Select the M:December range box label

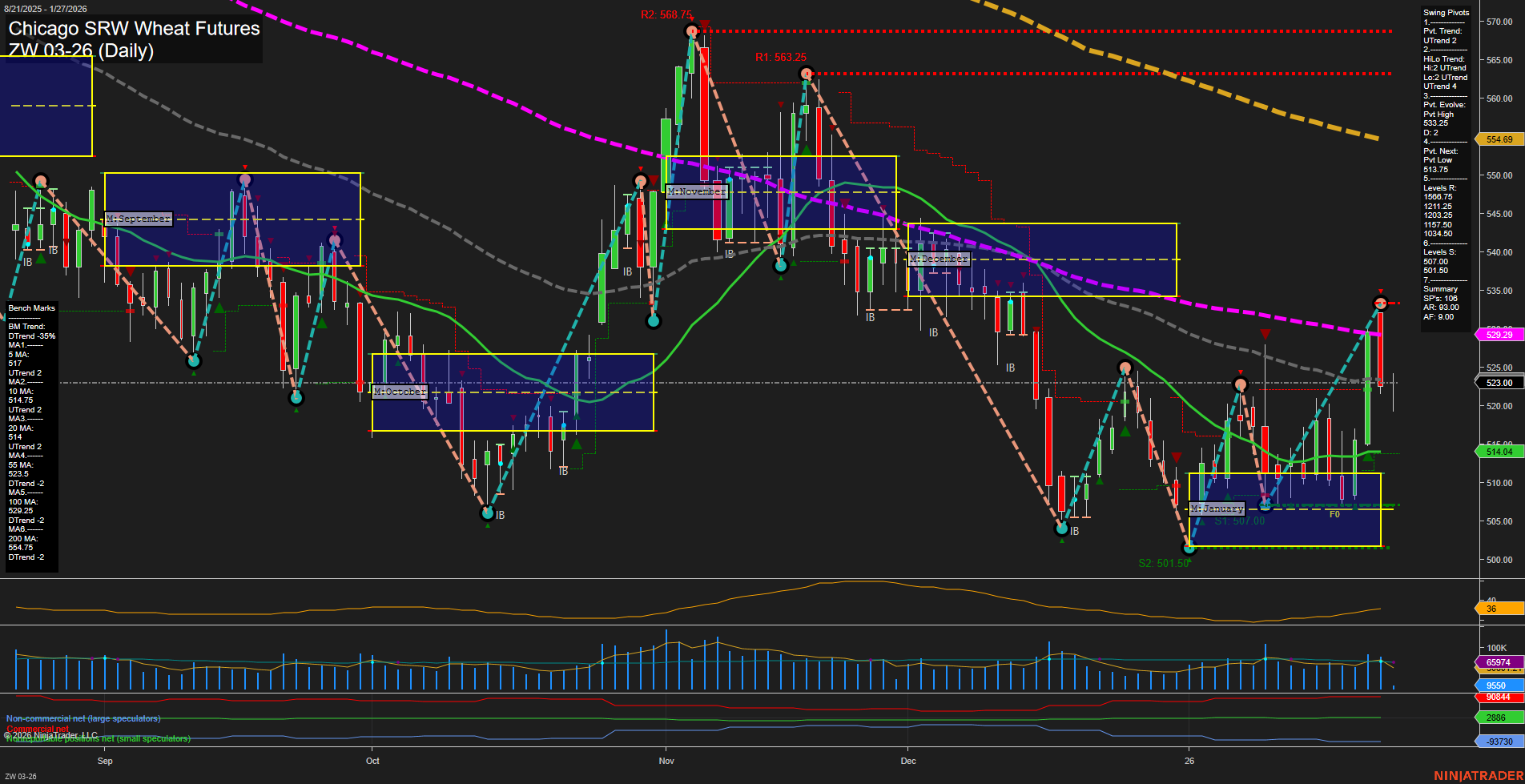[939, 259]
